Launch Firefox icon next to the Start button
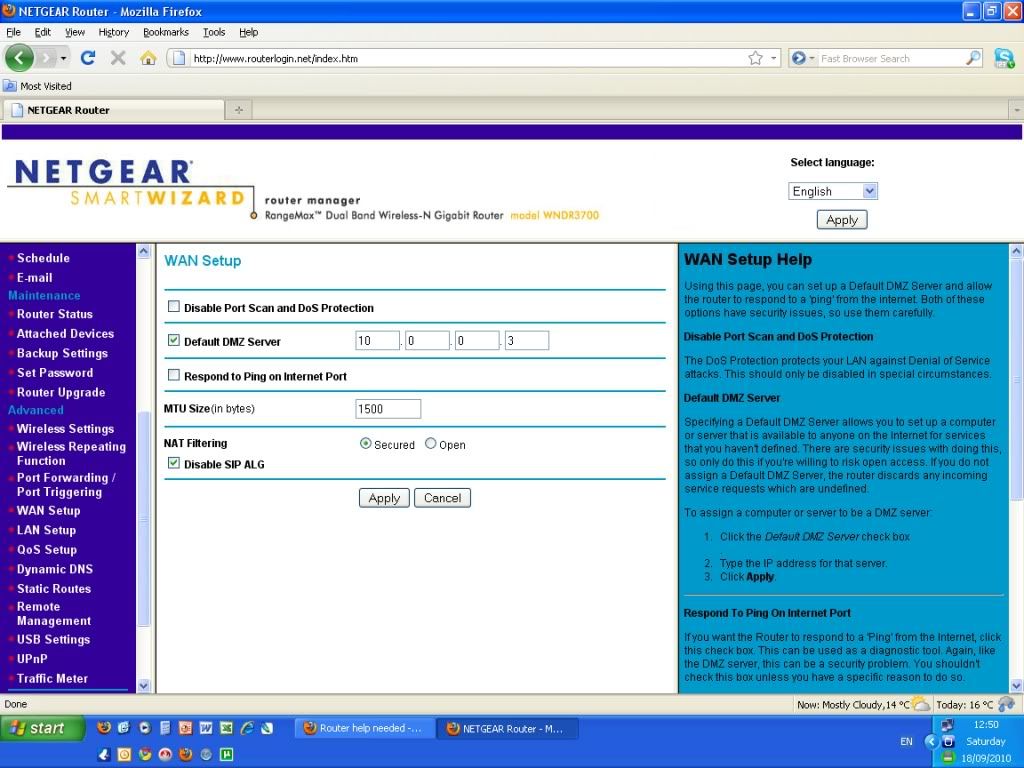The width and height of the screenshot is (1024, 768). (x=104, y=728)
